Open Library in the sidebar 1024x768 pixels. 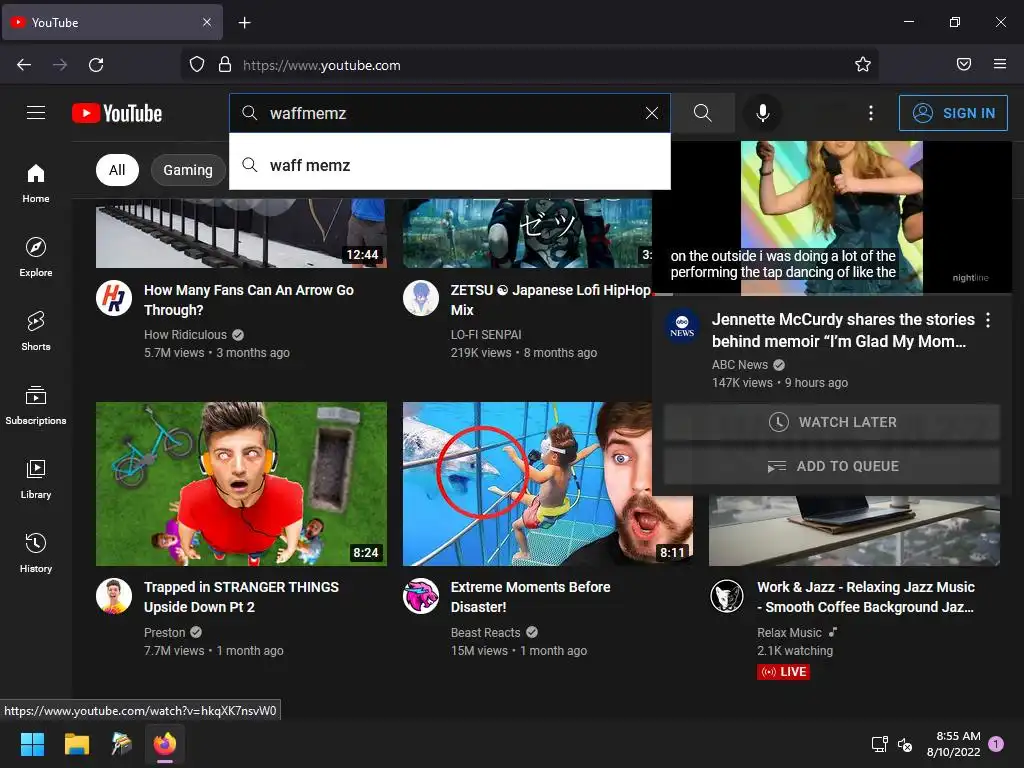click(36, 479)
